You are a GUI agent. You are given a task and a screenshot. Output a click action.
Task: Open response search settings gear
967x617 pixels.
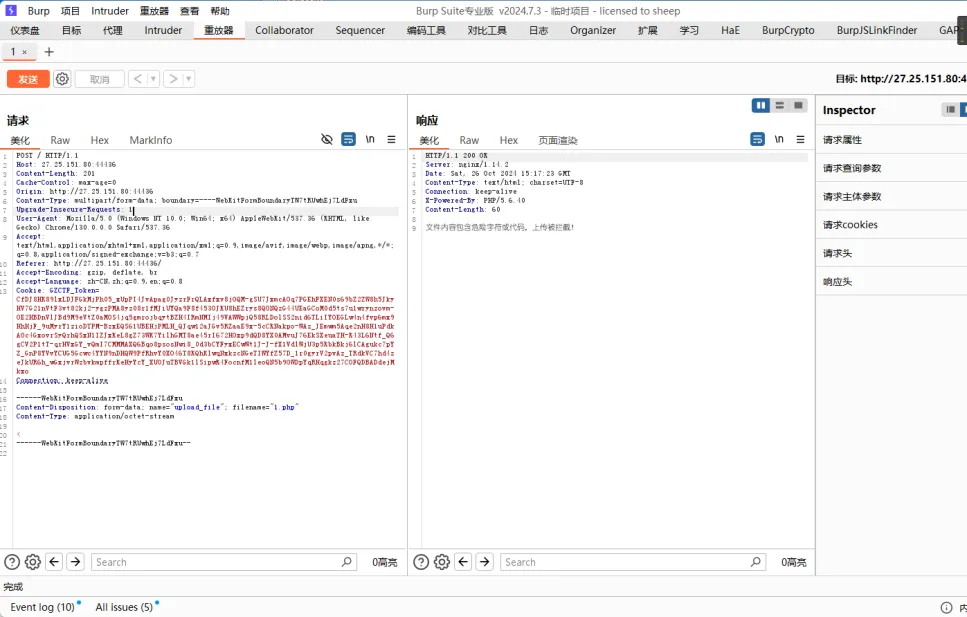click(x=442, y=562)
